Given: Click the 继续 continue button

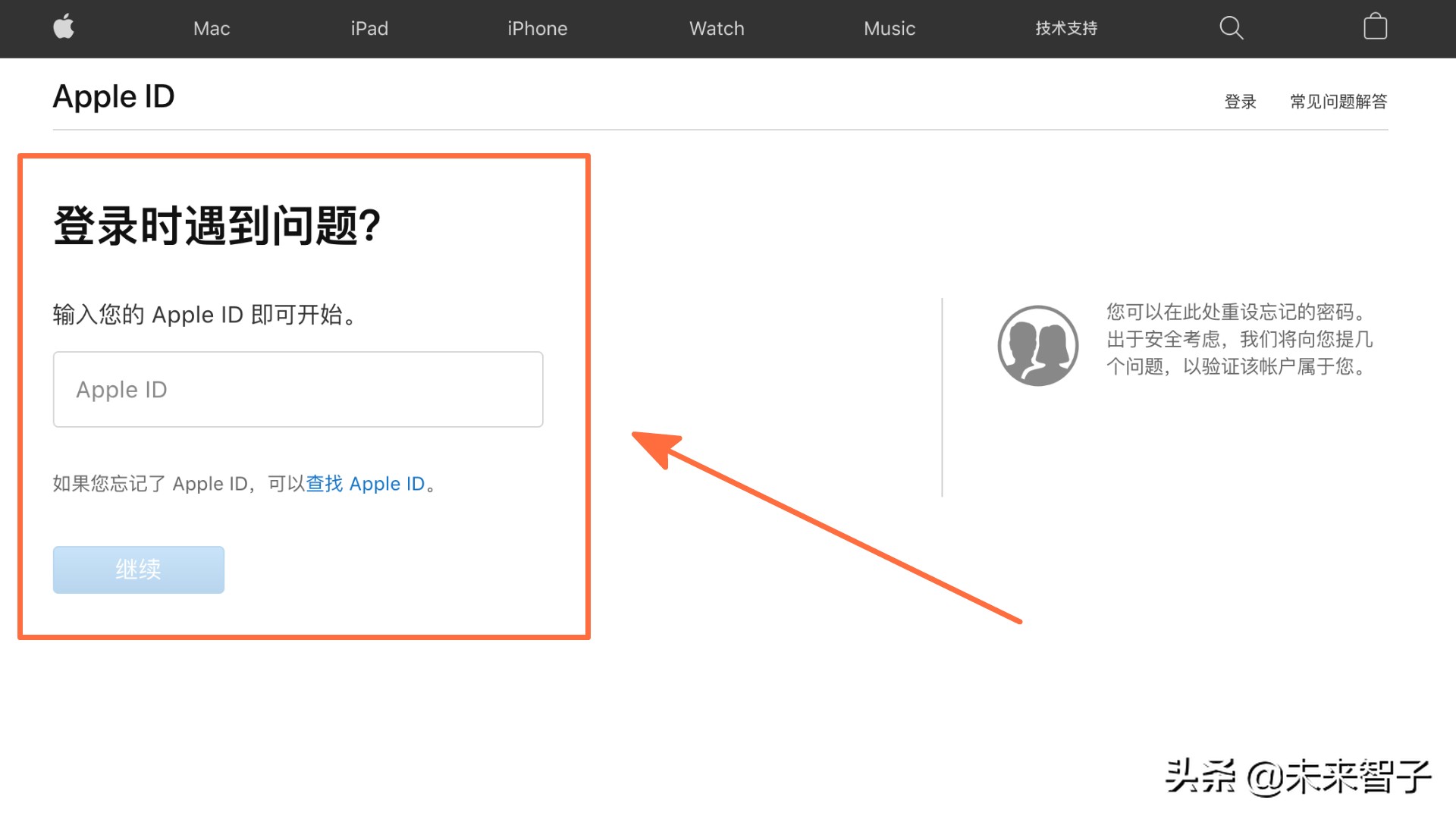Looking at the screenshot, I should (139, 569).
